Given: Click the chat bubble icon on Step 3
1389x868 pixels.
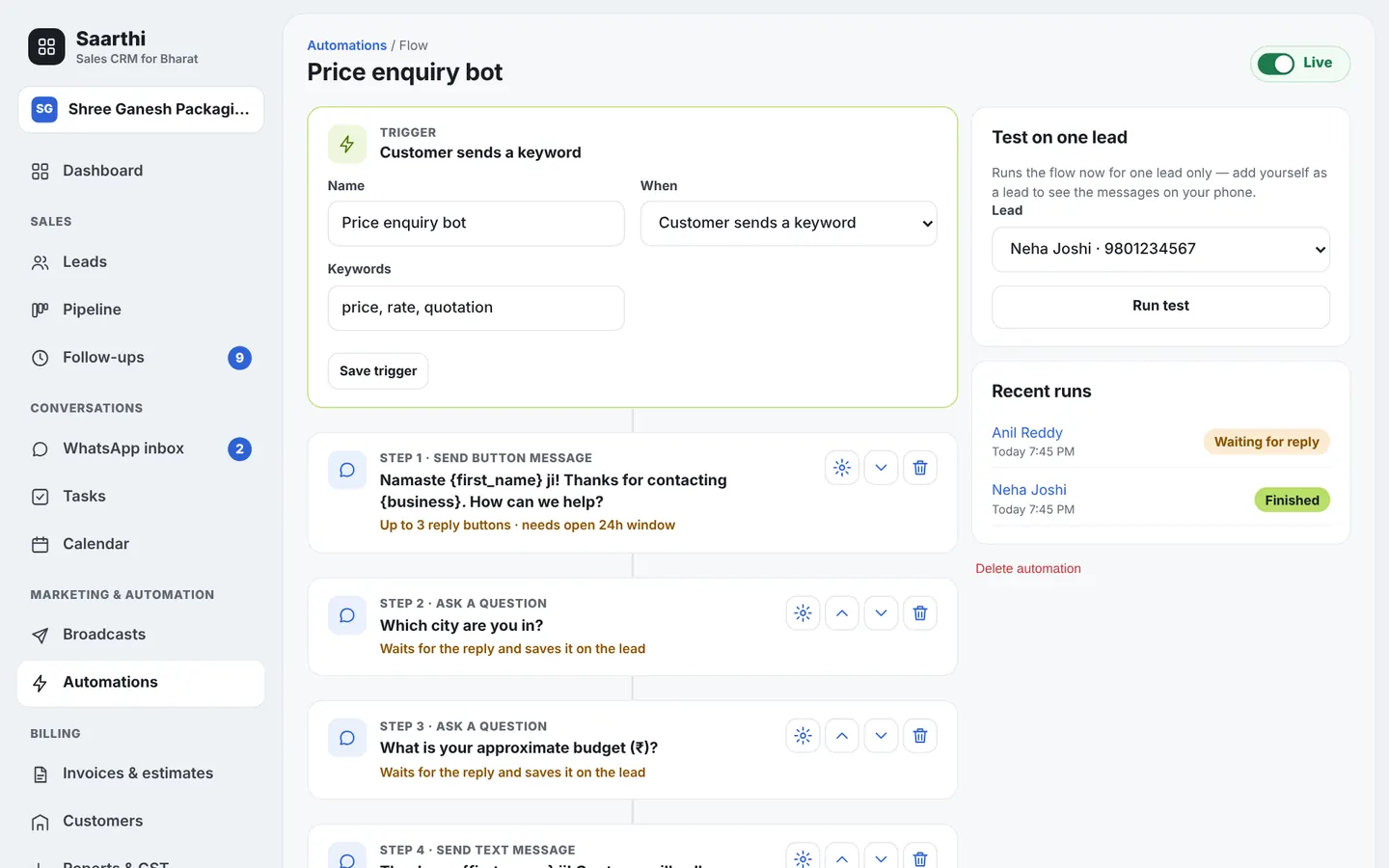Looking at the screenshot, I should tap(347, 738).
